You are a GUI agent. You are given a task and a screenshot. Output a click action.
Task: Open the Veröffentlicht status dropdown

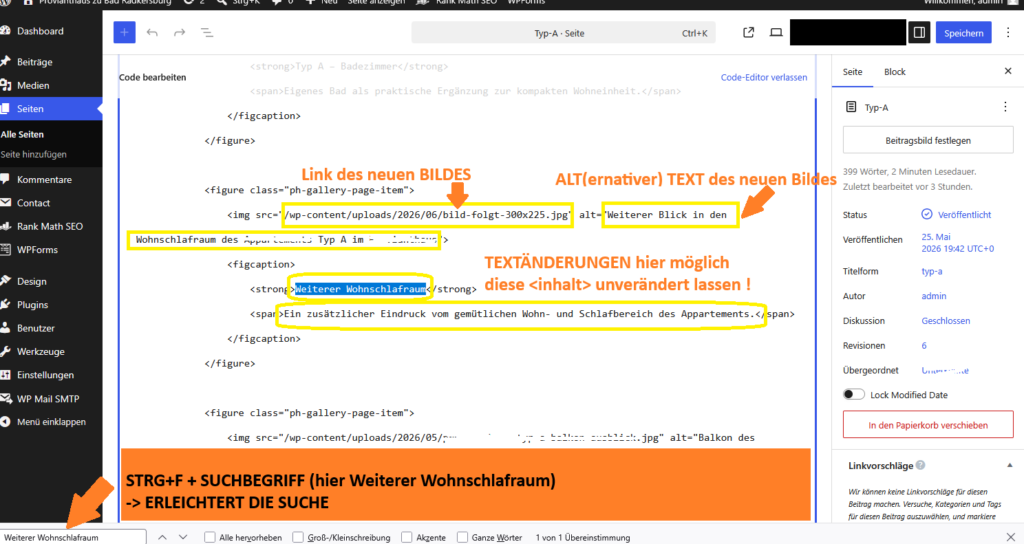click(x=964, y=214)
